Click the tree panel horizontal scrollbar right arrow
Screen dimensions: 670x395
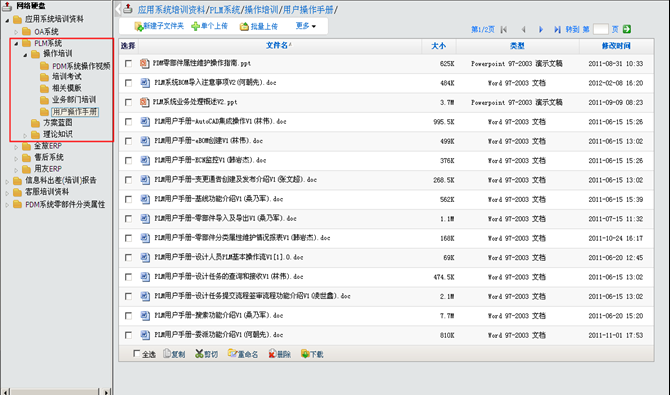click(106, 391)
